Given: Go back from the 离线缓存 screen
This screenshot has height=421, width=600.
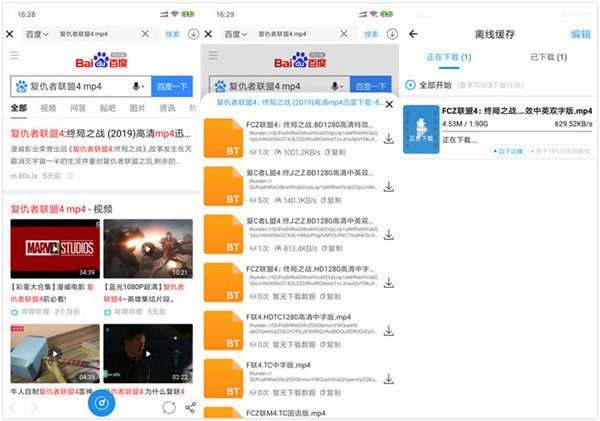Looking at the screenshot, I should (x=413, y=34).
